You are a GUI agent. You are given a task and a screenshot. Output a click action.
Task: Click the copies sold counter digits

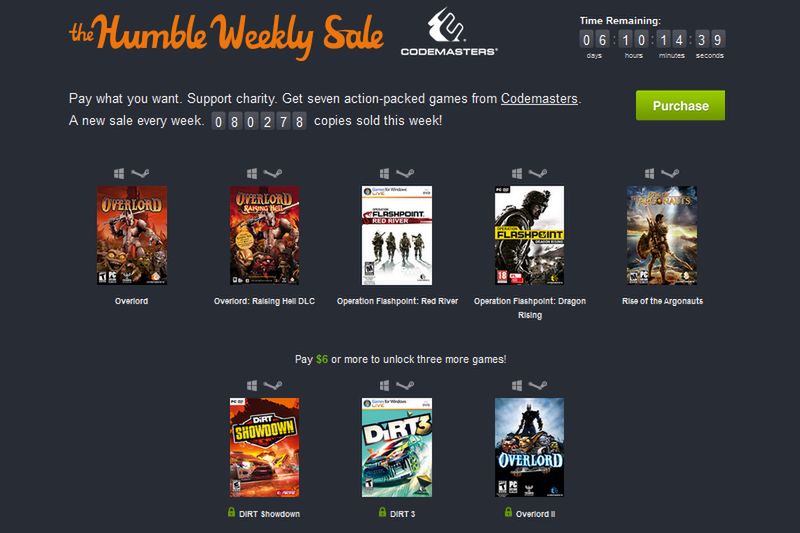[x=259, y=121]
